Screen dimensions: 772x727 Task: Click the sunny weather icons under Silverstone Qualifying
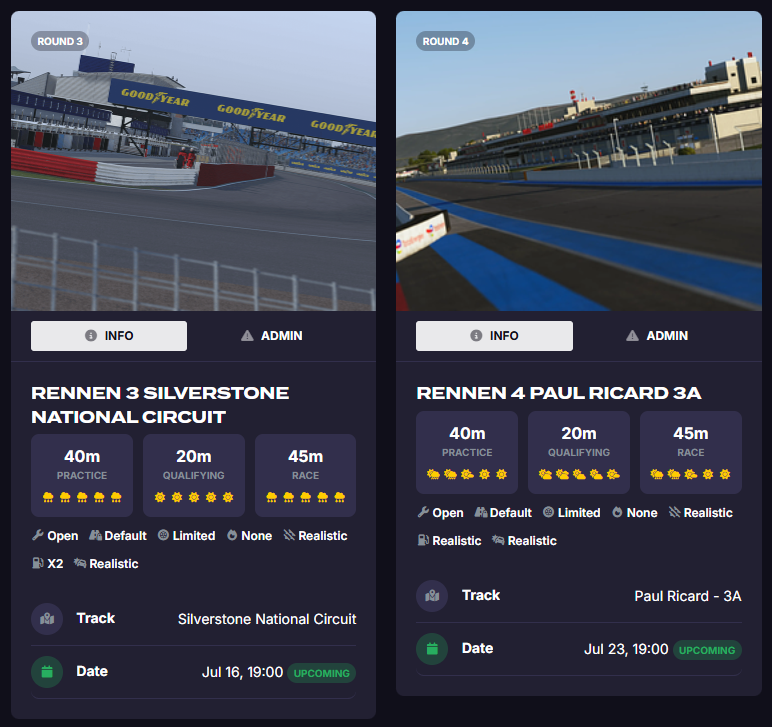(193, 497)
